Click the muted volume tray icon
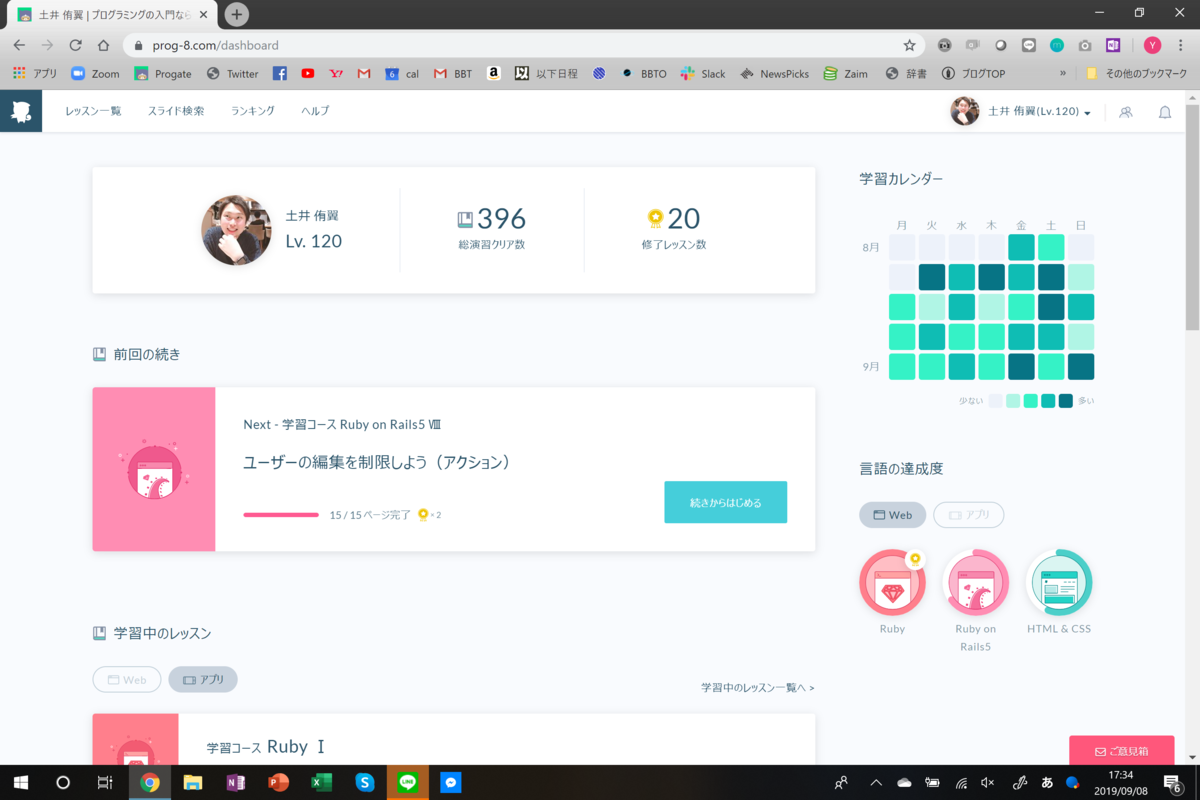The width and height of the screenshot is (1200, 800). pos(988,783)
